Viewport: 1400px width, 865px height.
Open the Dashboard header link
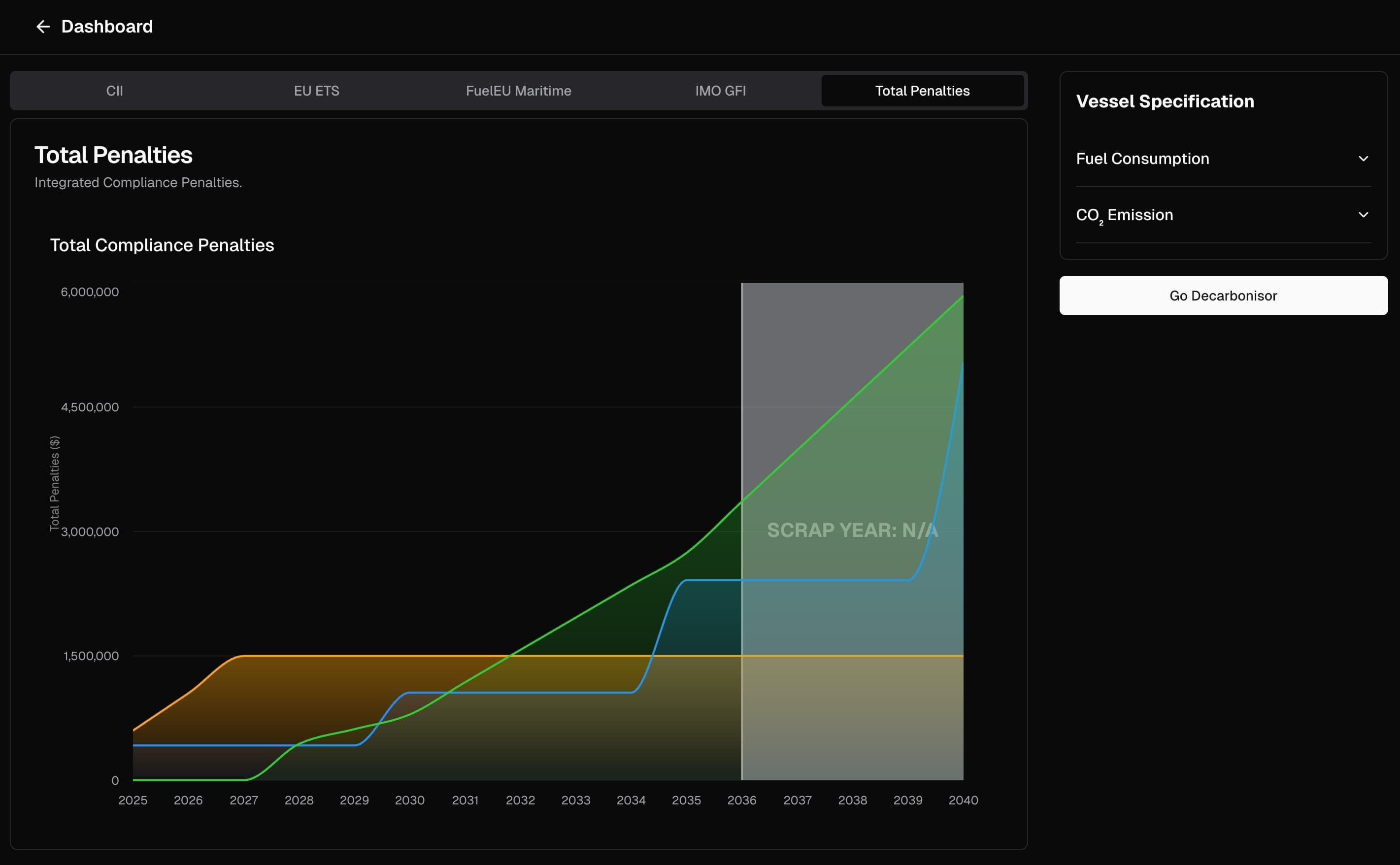click(x=107, y=27)
